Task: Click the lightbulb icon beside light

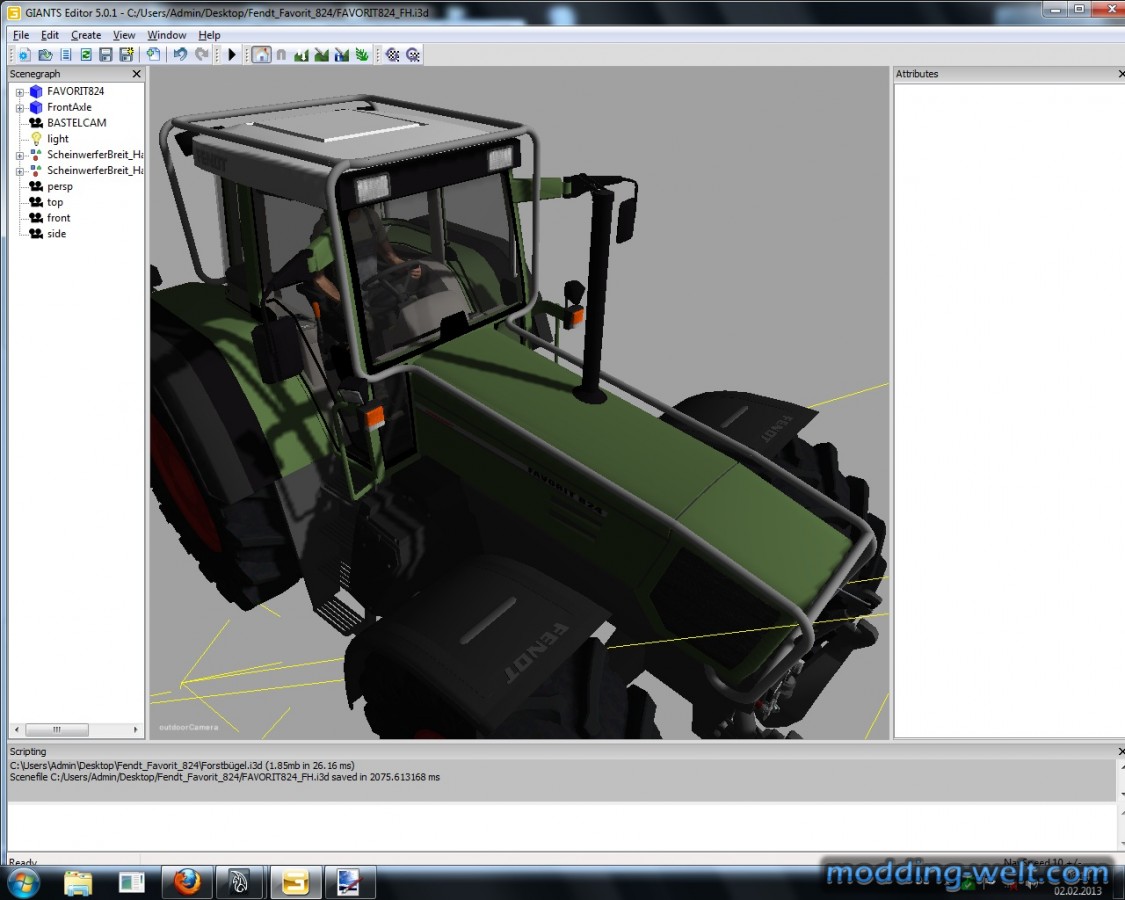Action: click(36, 139)
